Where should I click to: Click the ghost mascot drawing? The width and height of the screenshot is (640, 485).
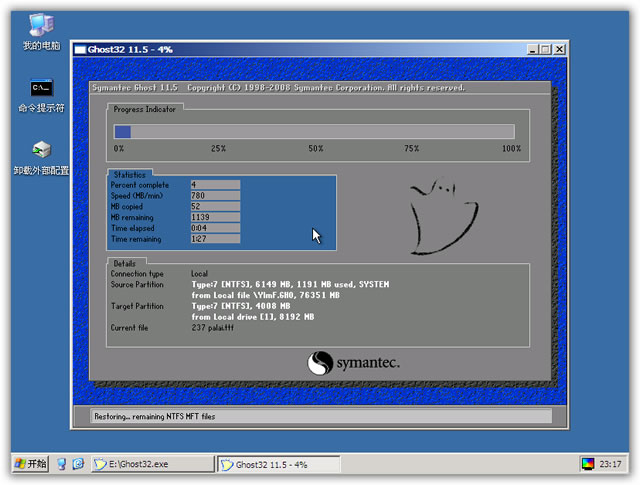click(x=444, y=216)
